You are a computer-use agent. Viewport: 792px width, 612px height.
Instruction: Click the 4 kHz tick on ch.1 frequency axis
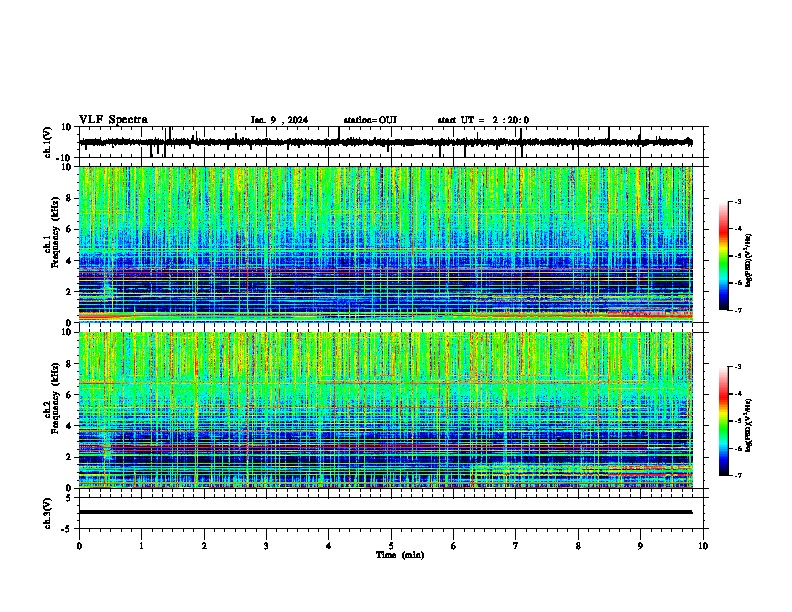69,261
